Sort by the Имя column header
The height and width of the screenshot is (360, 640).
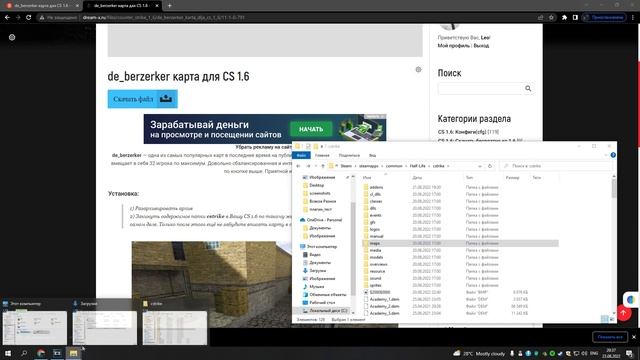coord(367,178)
